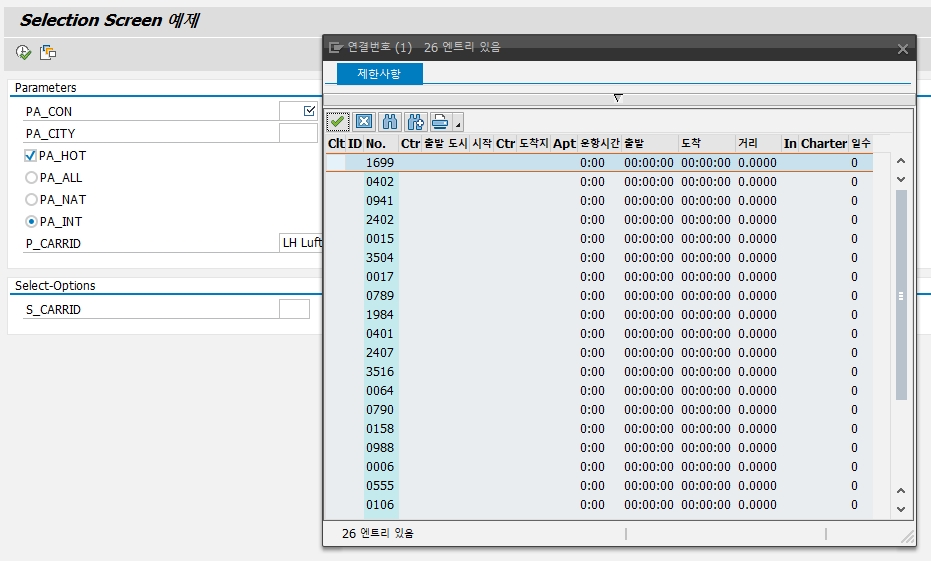Screen dimensions: 931x561
Task: Switch to the 제한사항 tab
Action: pos(380,73)
